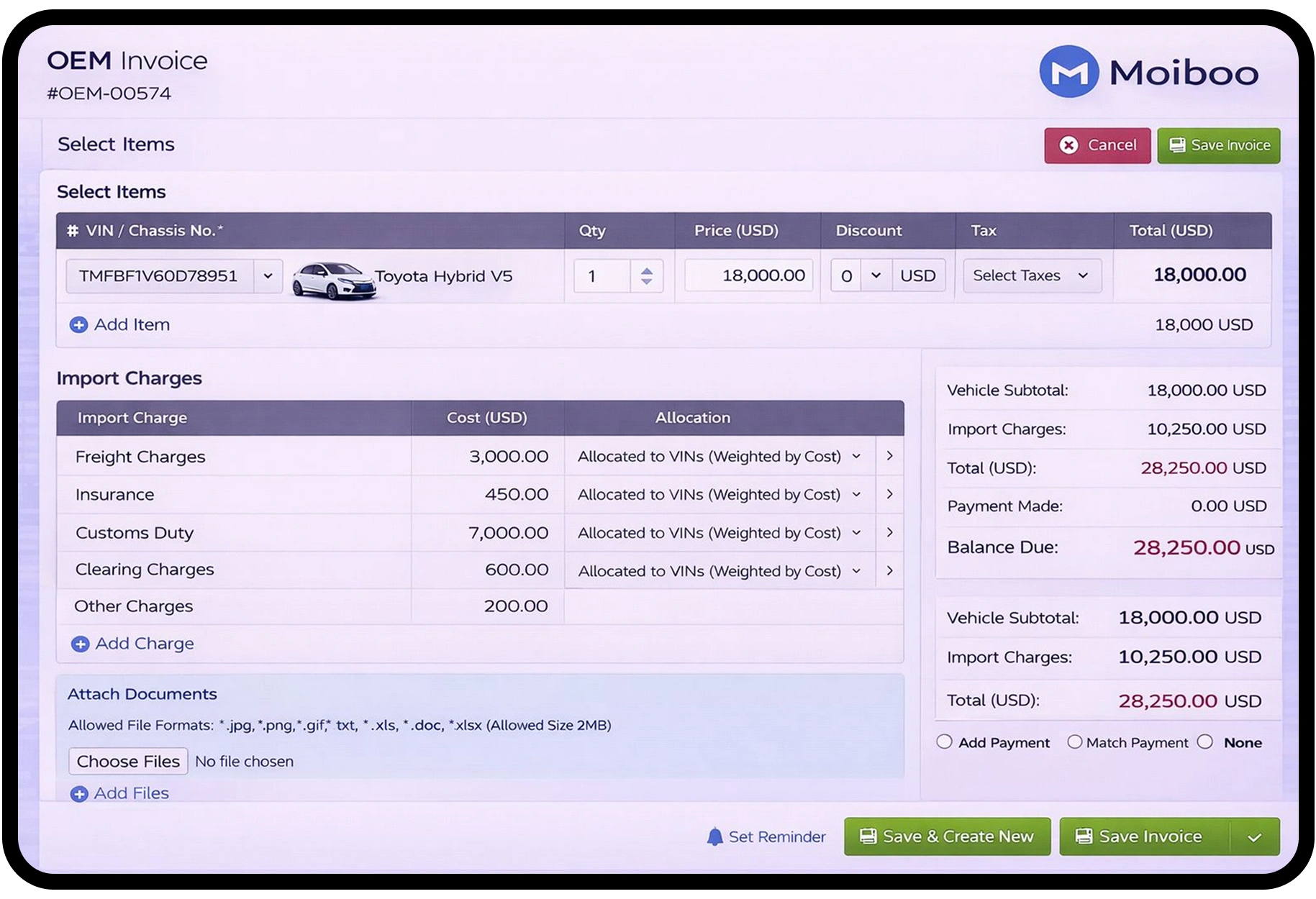Click the Import Charge column header
1316x899 pixels.
click(x=132, y=418)
